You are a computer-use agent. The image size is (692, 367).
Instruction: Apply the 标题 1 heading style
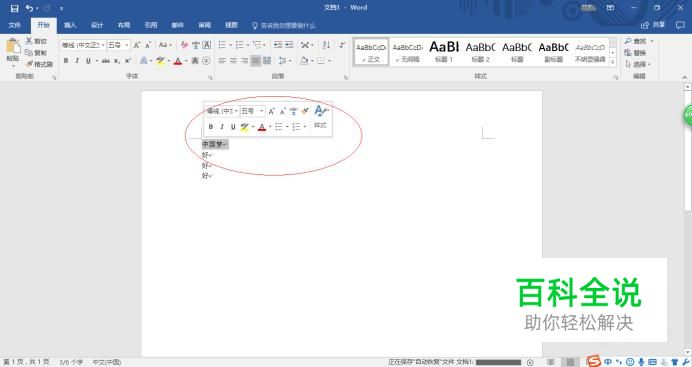tap(444, 52)
